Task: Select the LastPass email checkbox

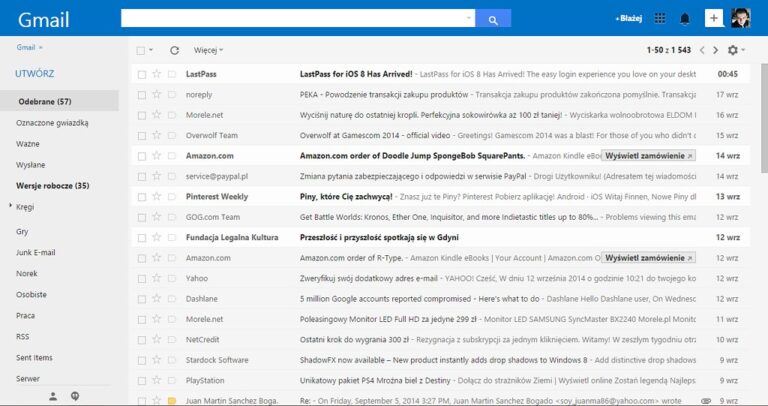Action: (142, 74)
